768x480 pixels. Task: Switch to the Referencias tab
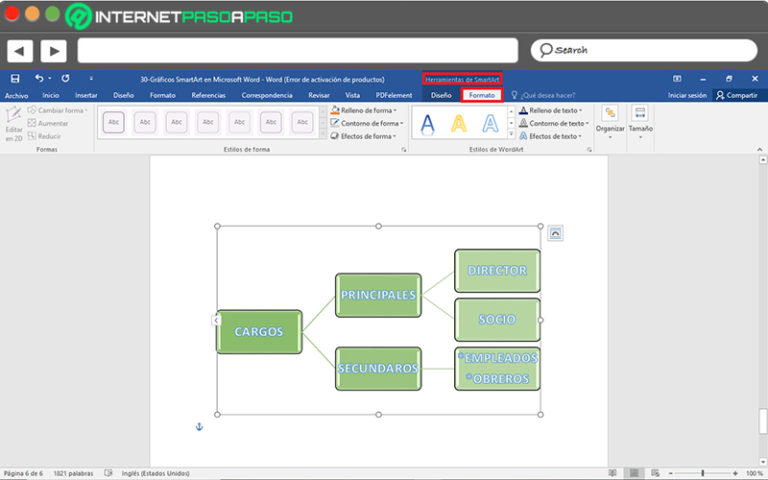tap(208, 95)
